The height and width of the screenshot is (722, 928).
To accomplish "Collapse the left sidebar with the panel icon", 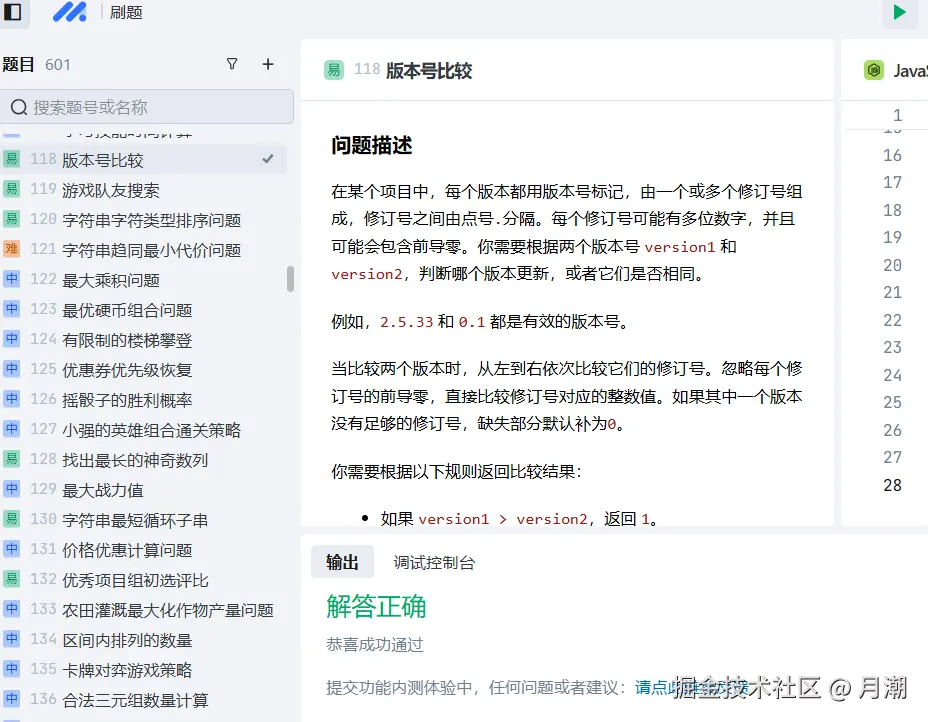I will click(13, 13).
